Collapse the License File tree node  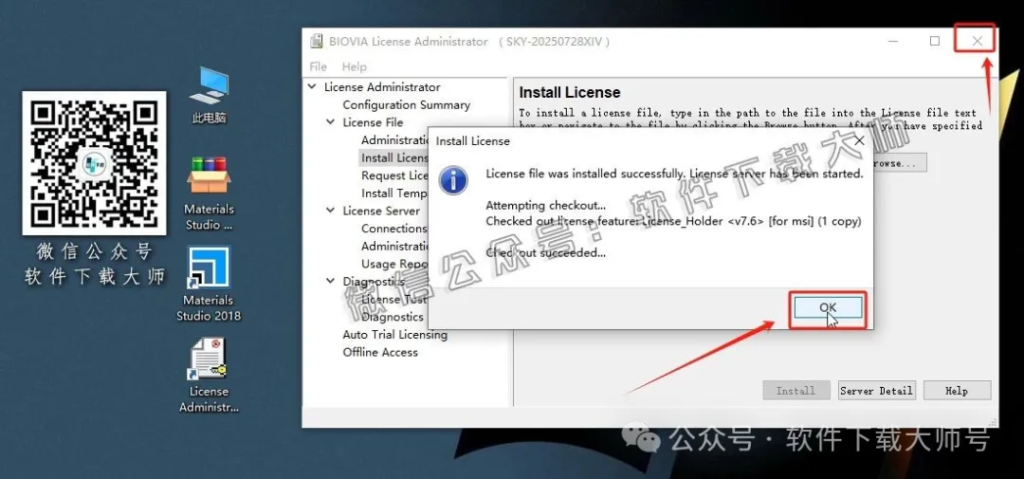click(x=331, y=122)
